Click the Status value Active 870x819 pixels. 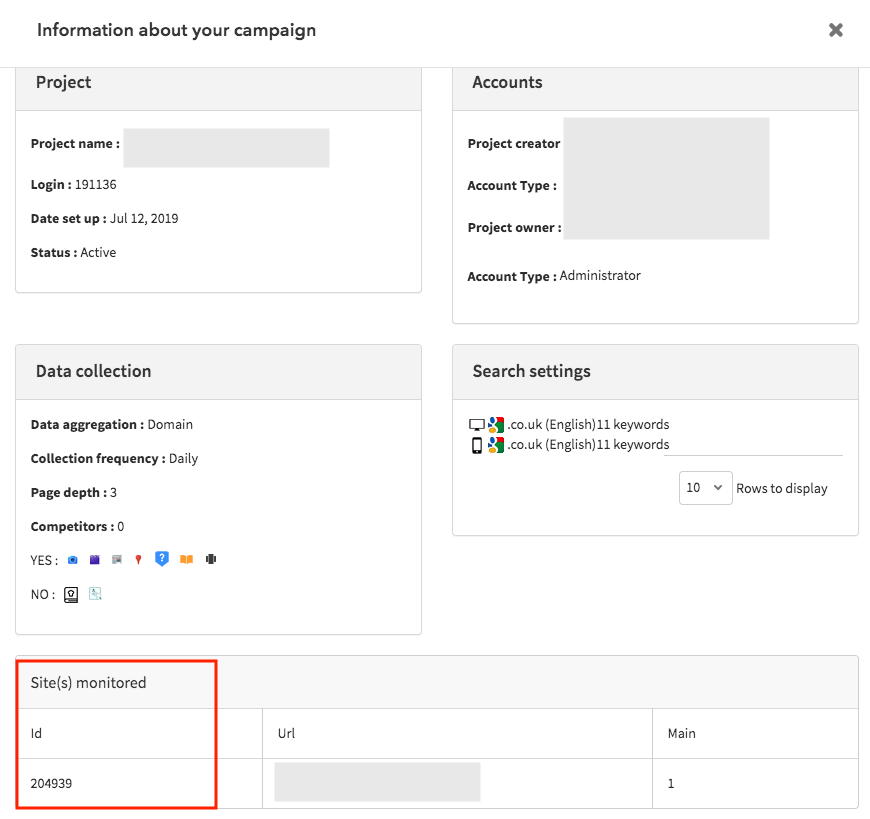(98, 252)
